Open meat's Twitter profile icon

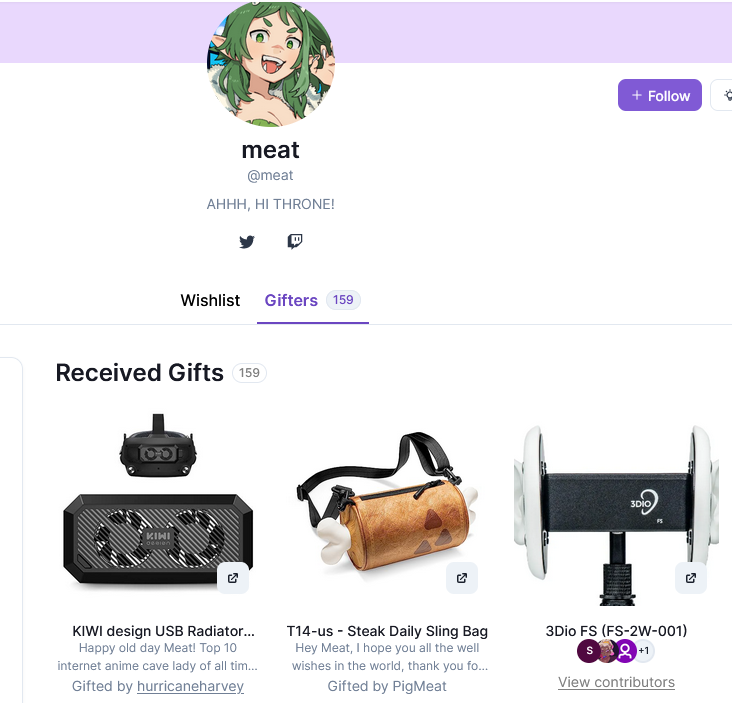tap(247, 242)
